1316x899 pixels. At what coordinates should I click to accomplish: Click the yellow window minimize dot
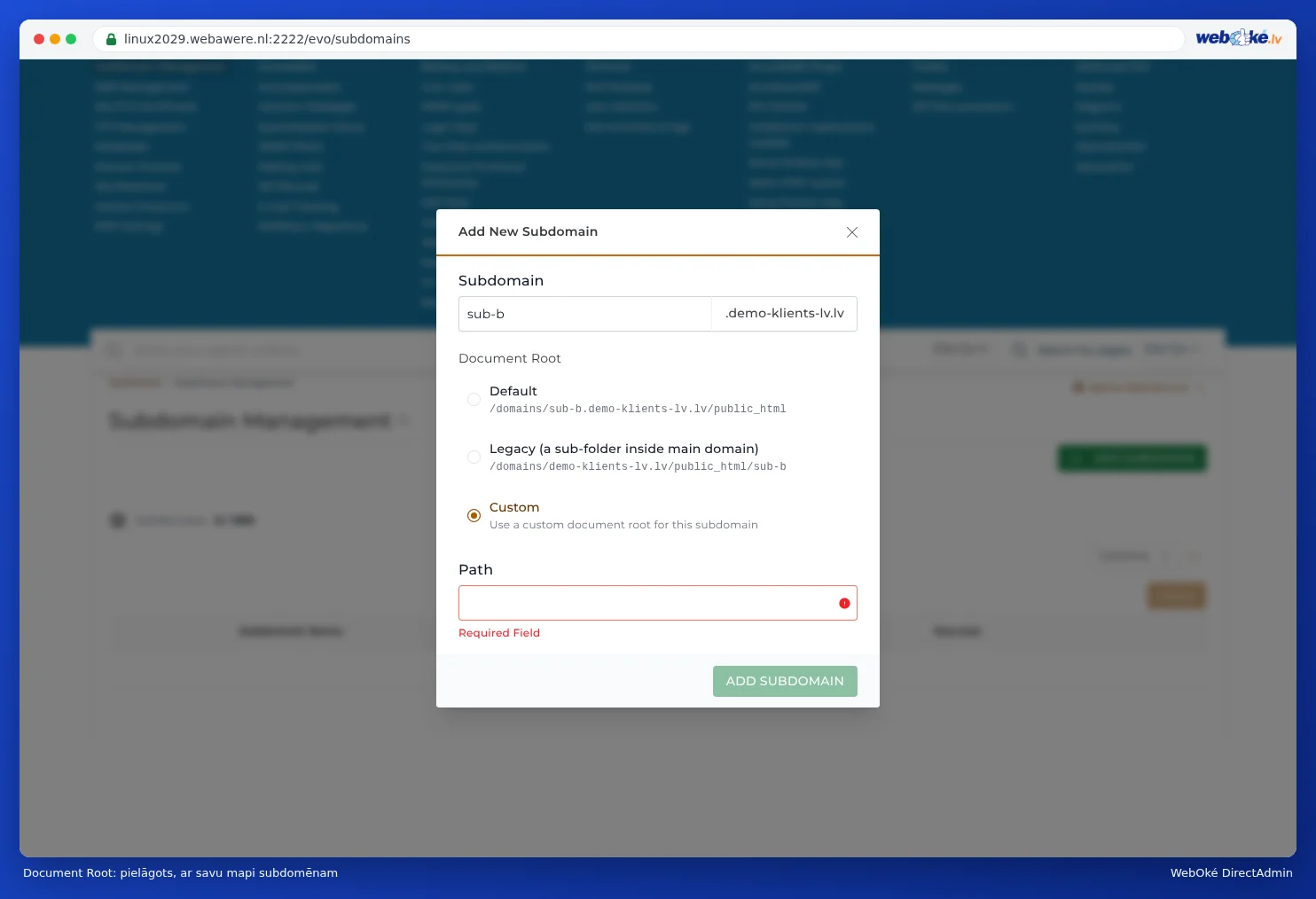tap(55, 39)
